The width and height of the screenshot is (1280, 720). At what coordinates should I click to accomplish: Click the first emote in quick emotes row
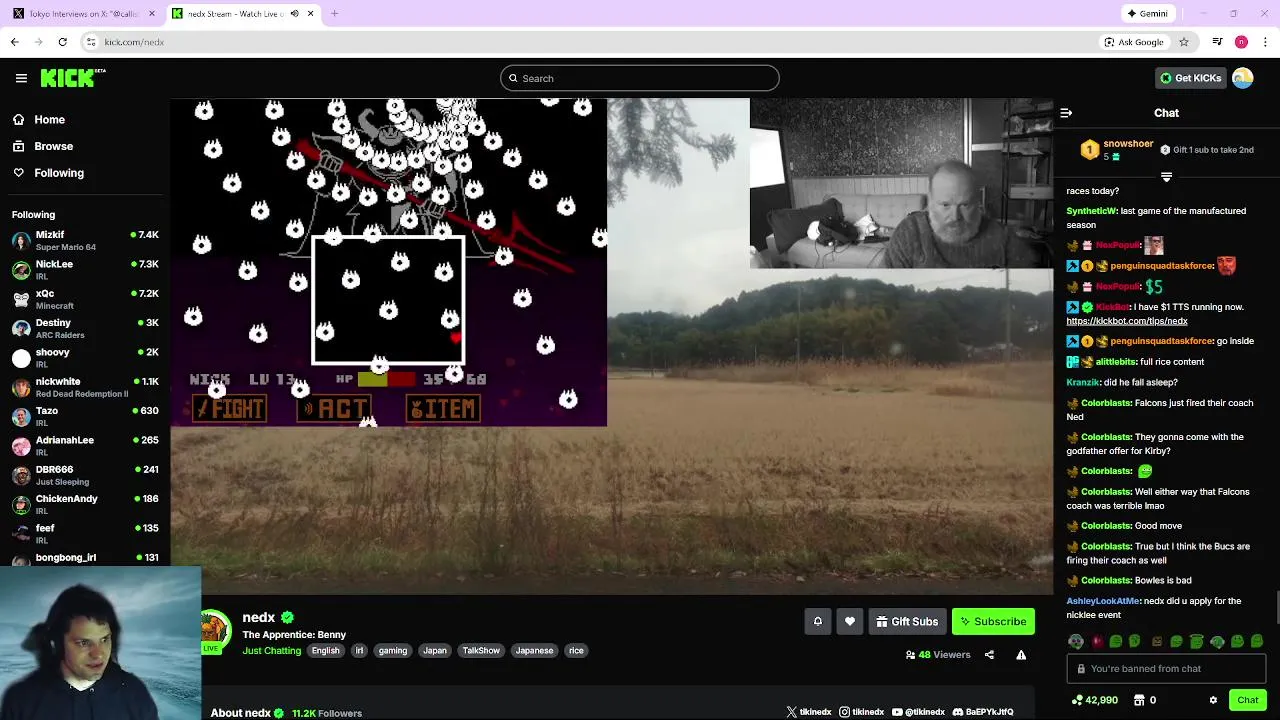click(x=1076, y=642)
